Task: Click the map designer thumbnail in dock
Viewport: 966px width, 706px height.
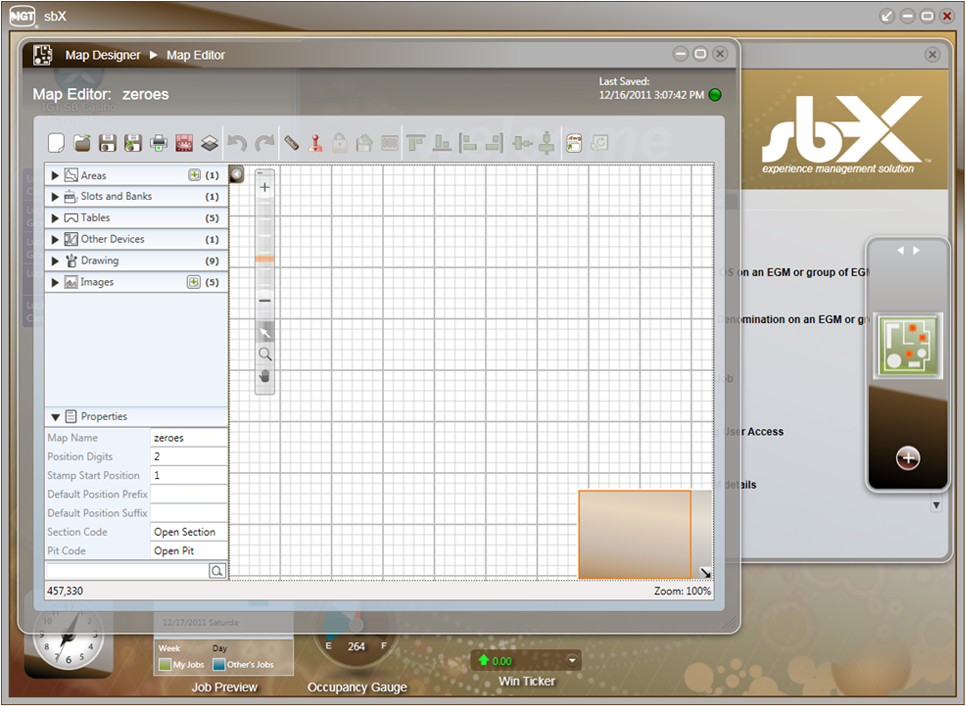Action: [908, 345]
